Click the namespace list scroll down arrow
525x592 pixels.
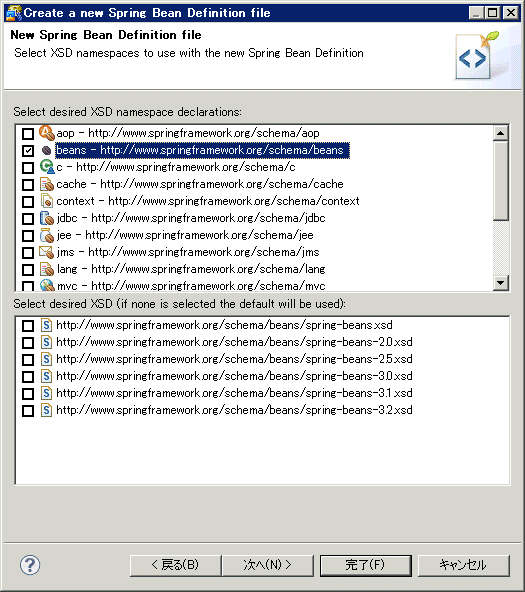(500, 282)
